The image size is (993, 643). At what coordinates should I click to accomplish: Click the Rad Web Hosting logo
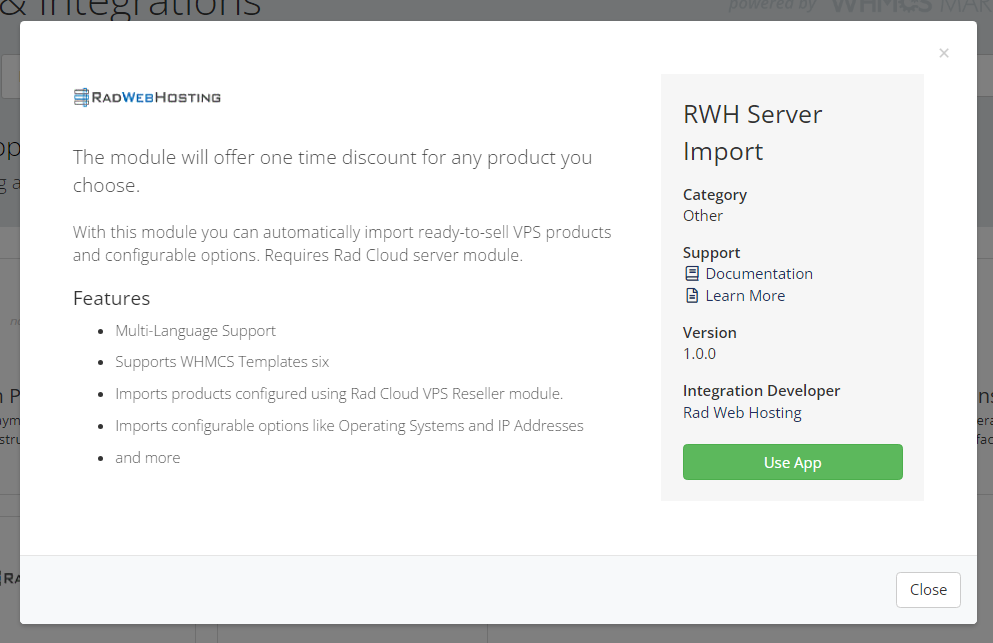coord(147,97)
